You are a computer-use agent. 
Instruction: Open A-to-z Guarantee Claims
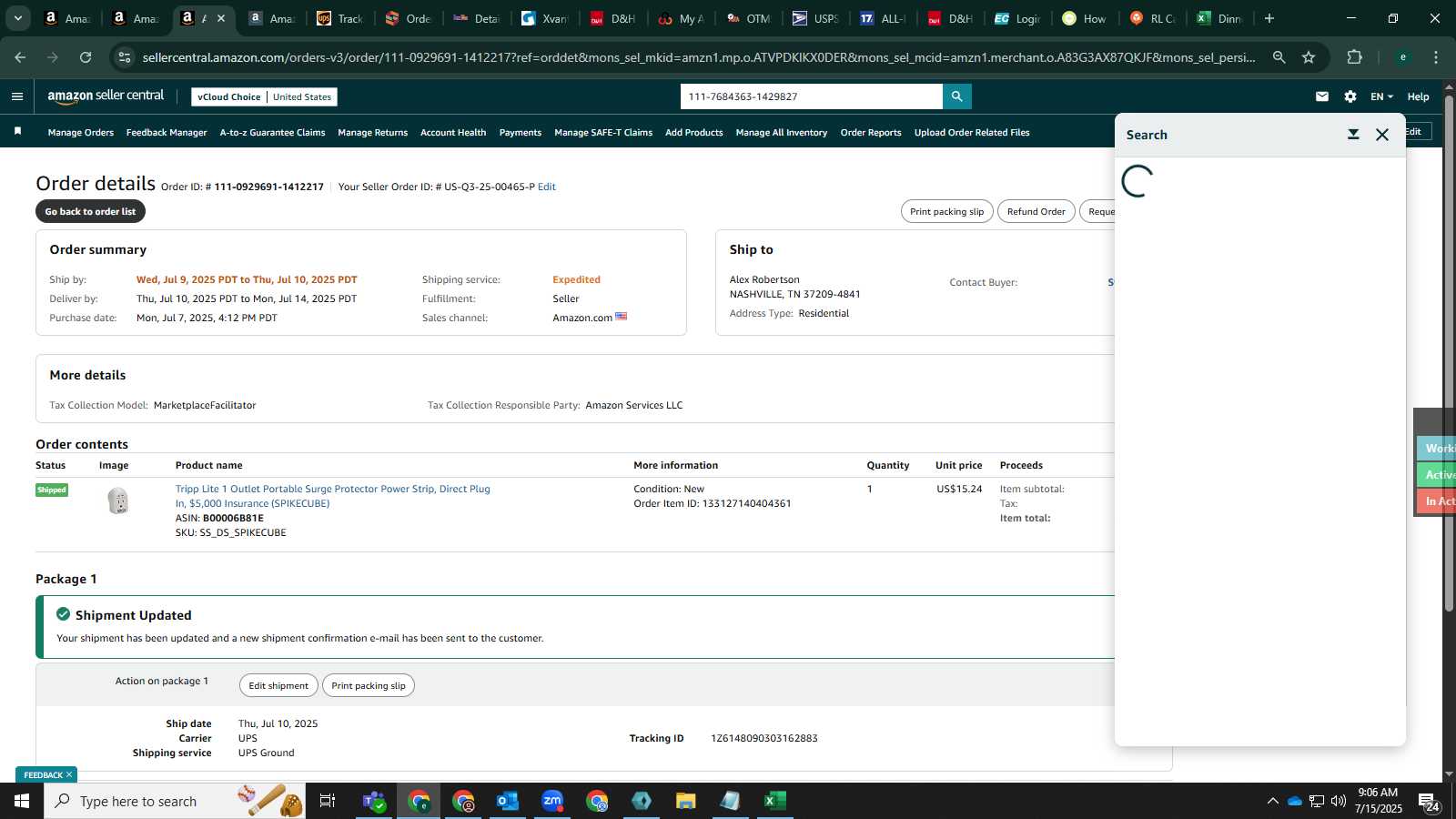click(272, 133)
